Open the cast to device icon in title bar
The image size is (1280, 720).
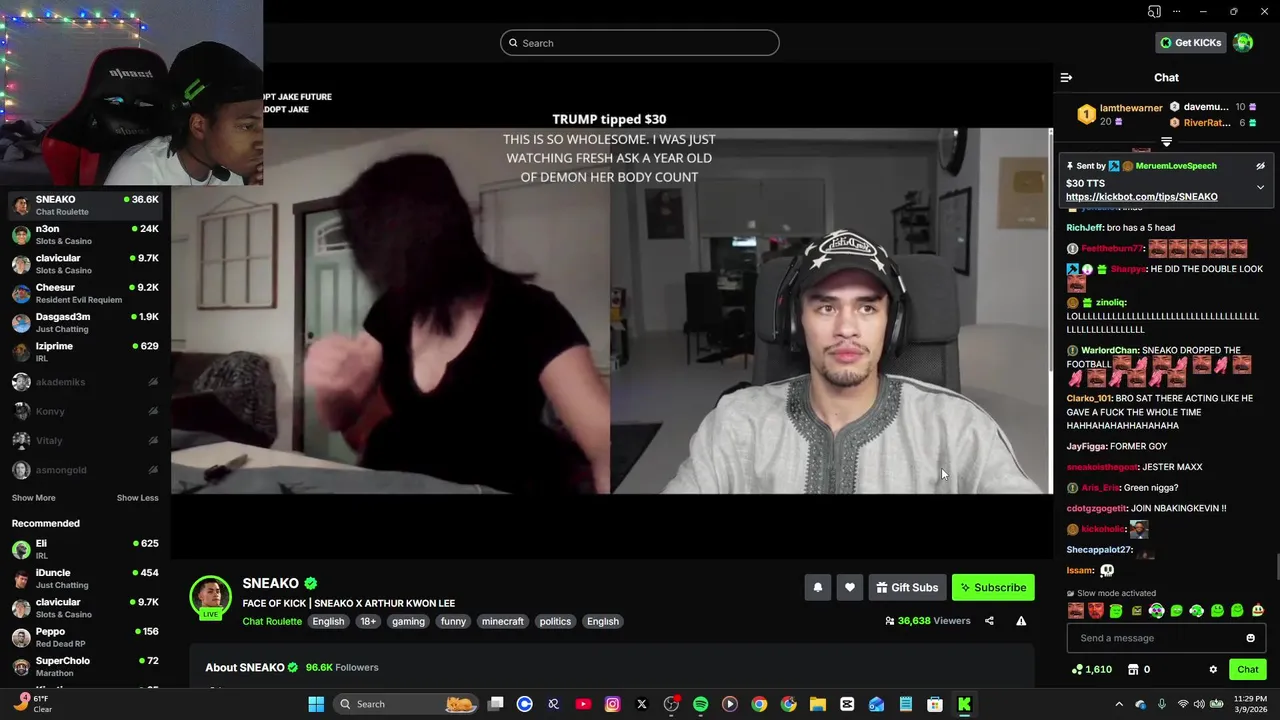(1155, 11)
